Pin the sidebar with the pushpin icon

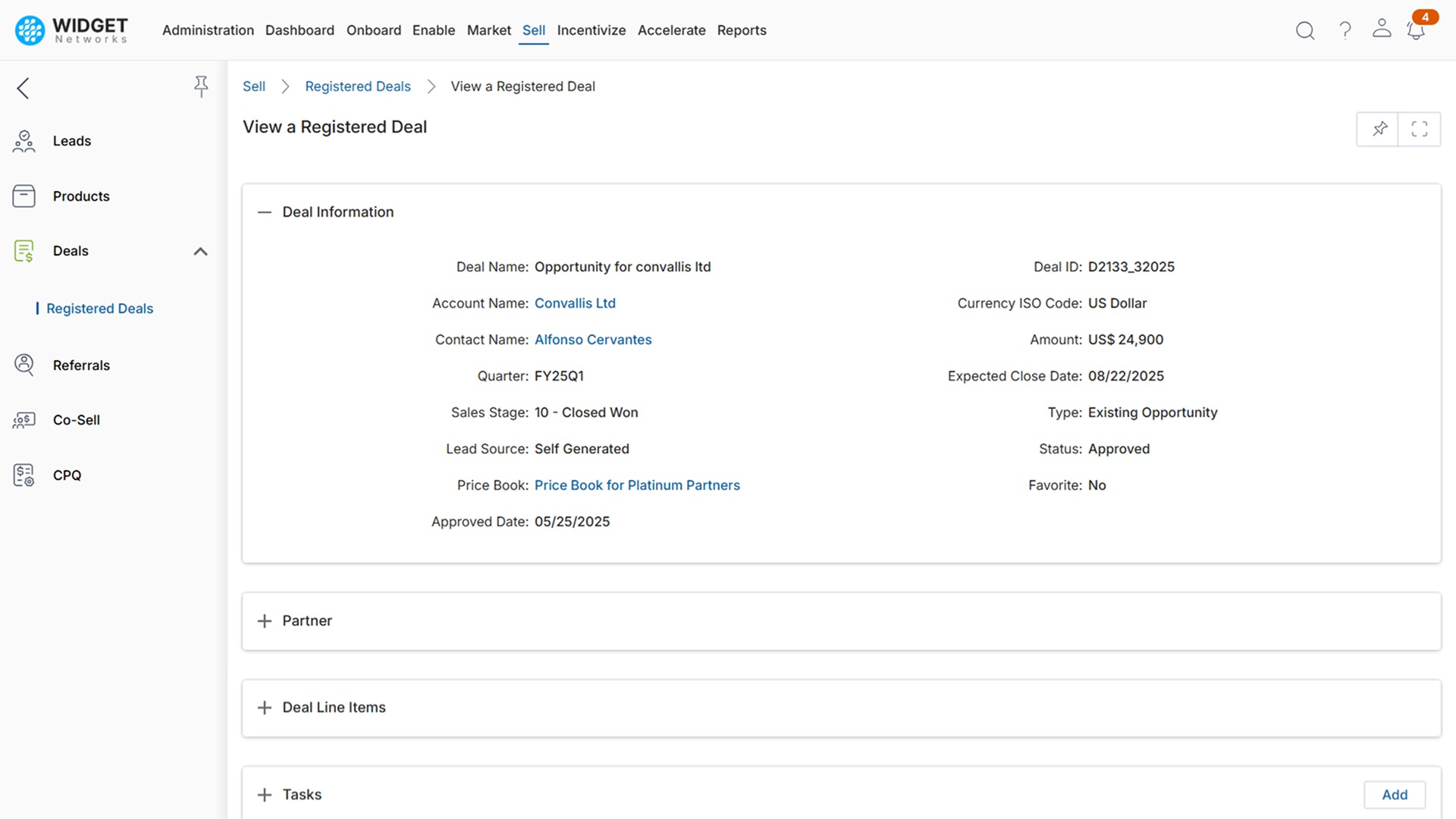201,86
